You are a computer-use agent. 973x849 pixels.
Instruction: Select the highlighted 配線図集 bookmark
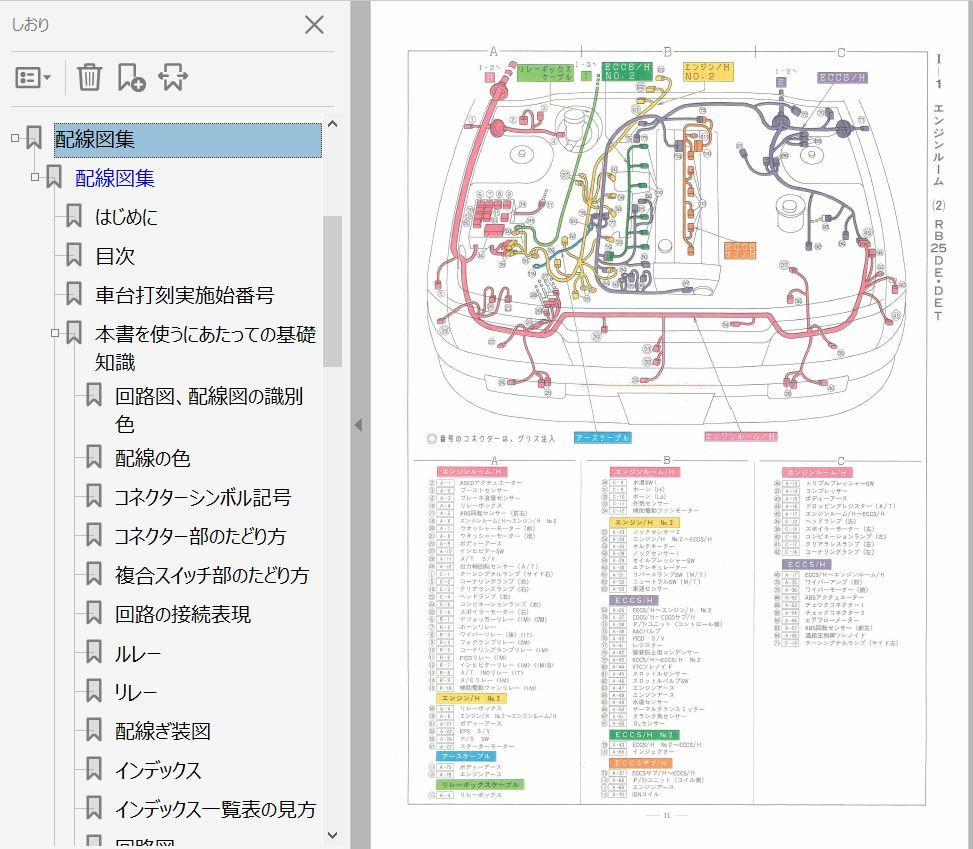click(187, 140)
